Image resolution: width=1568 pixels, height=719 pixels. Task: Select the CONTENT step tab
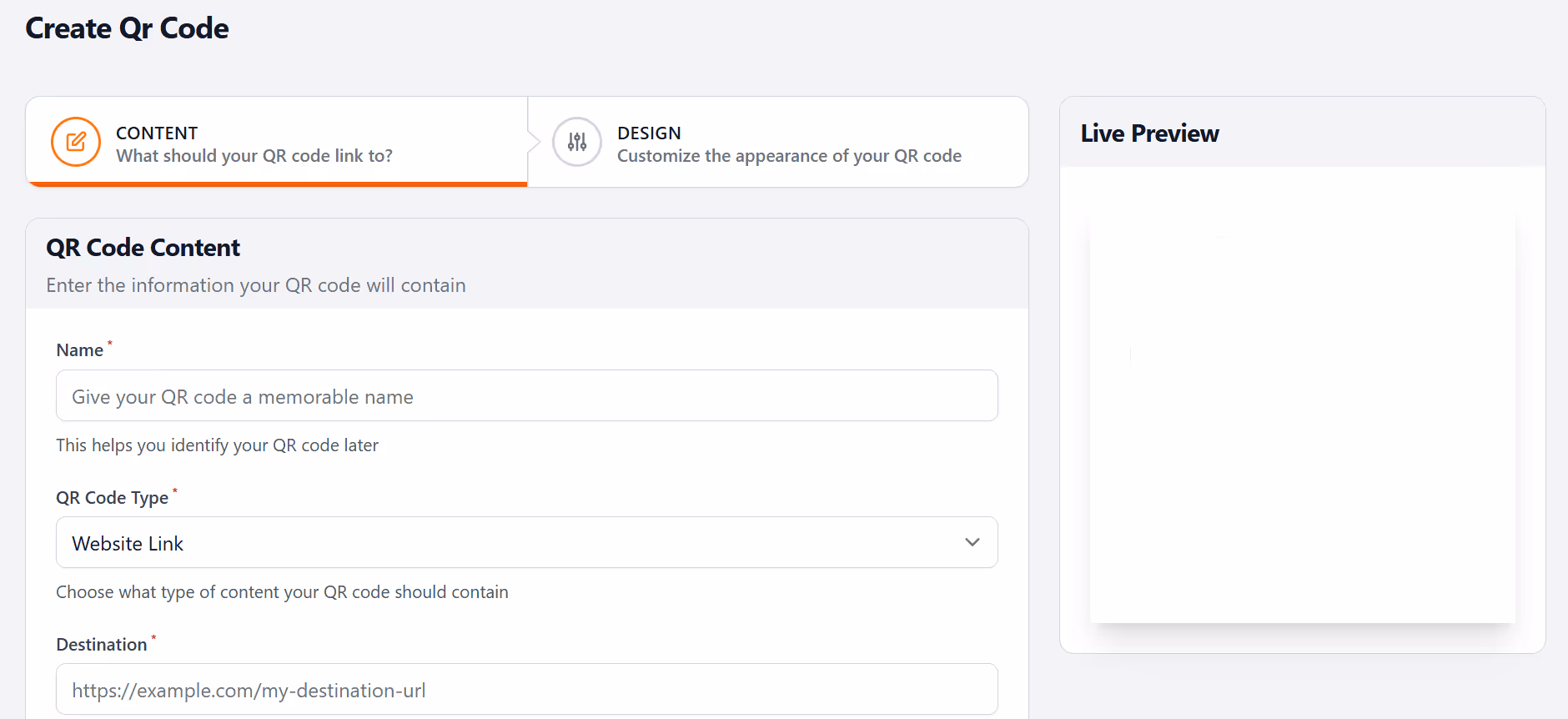277,142
